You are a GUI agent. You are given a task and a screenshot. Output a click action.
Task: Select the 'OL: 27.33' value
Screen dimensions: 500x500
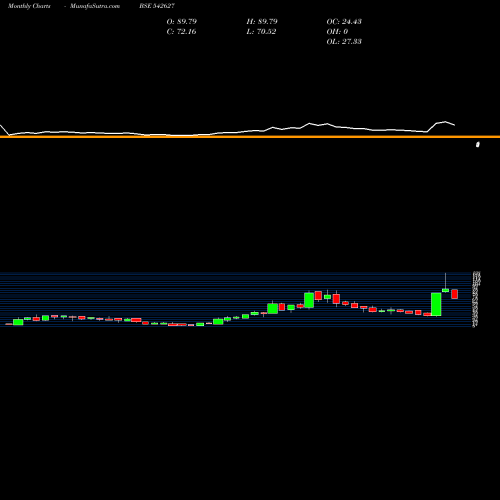[344, 41]
